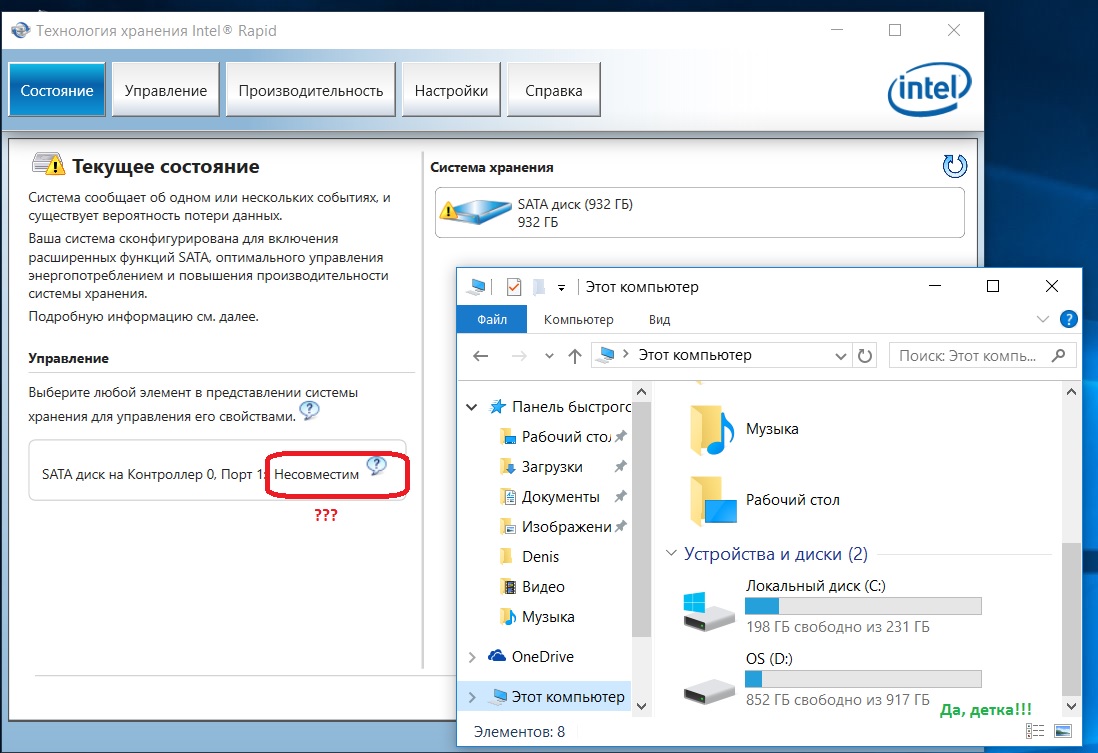Open the Справка tab

(553, 90)
